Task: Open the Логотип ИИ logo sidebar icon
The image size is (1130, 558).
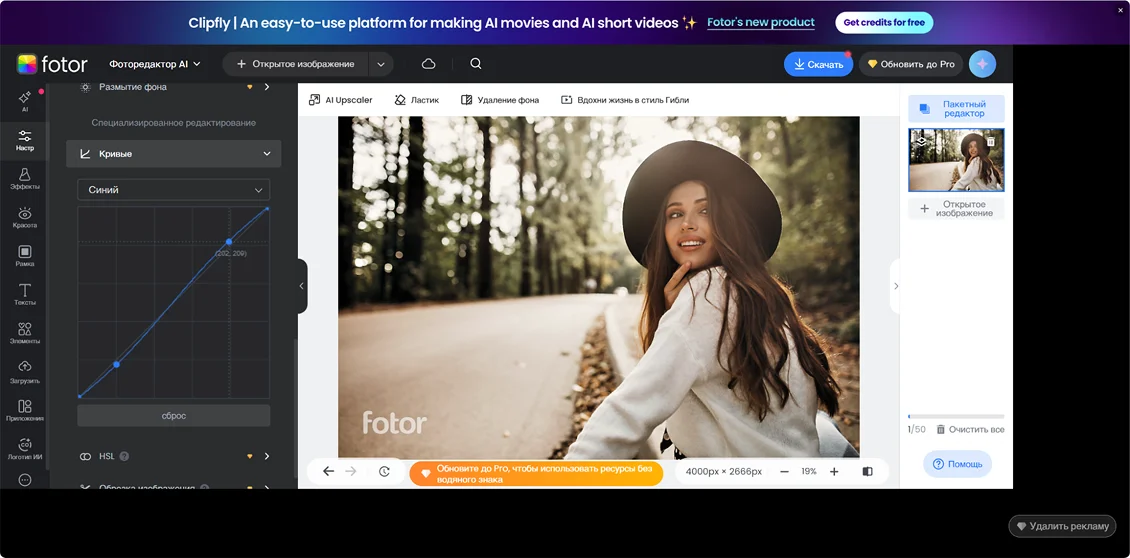Action: coord(25,449)
